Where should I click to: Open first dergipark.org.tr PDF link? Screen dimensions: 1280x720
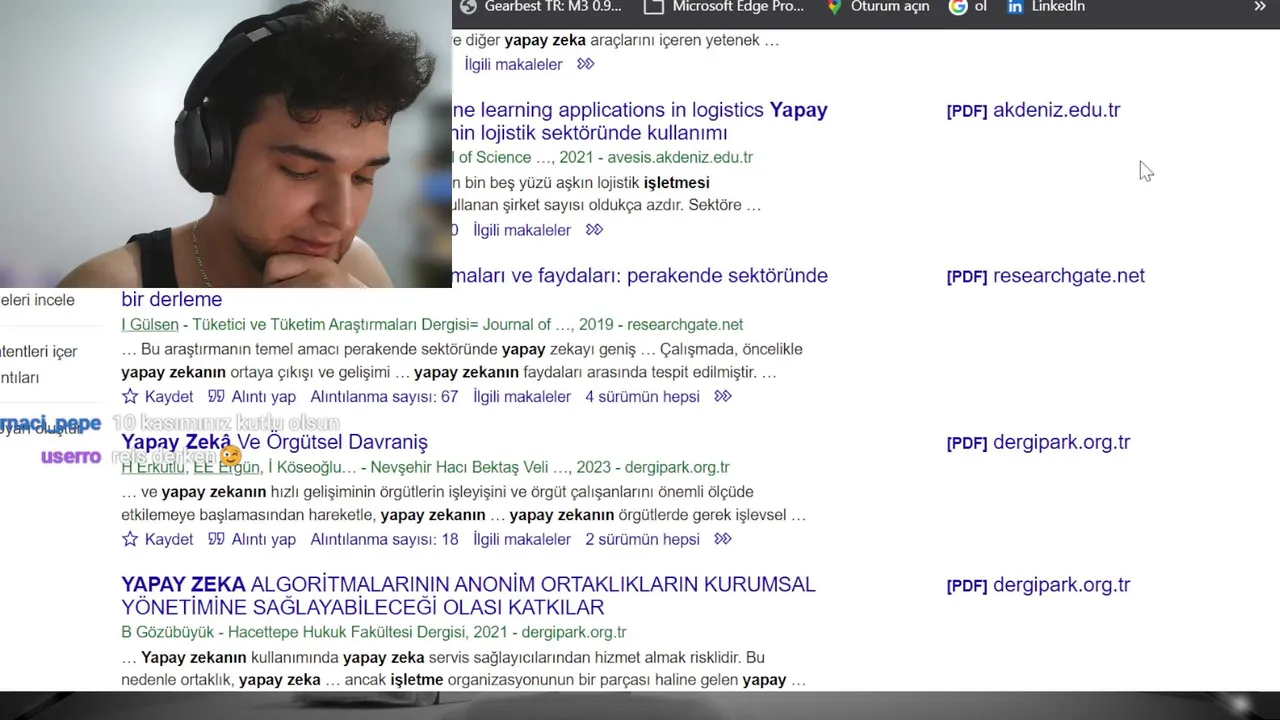[x=1038, y=442]
